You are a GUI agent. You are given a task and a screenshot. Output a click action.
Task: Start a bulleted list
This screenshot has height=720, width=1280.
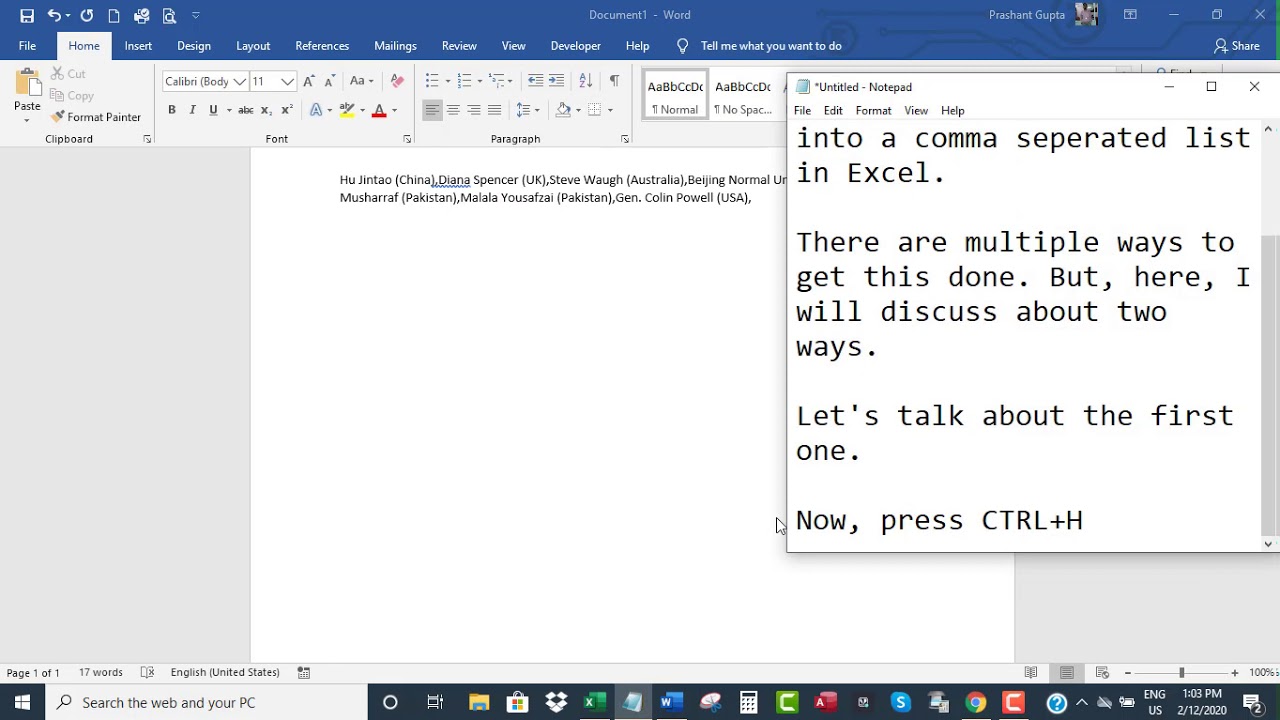point(432,81)
